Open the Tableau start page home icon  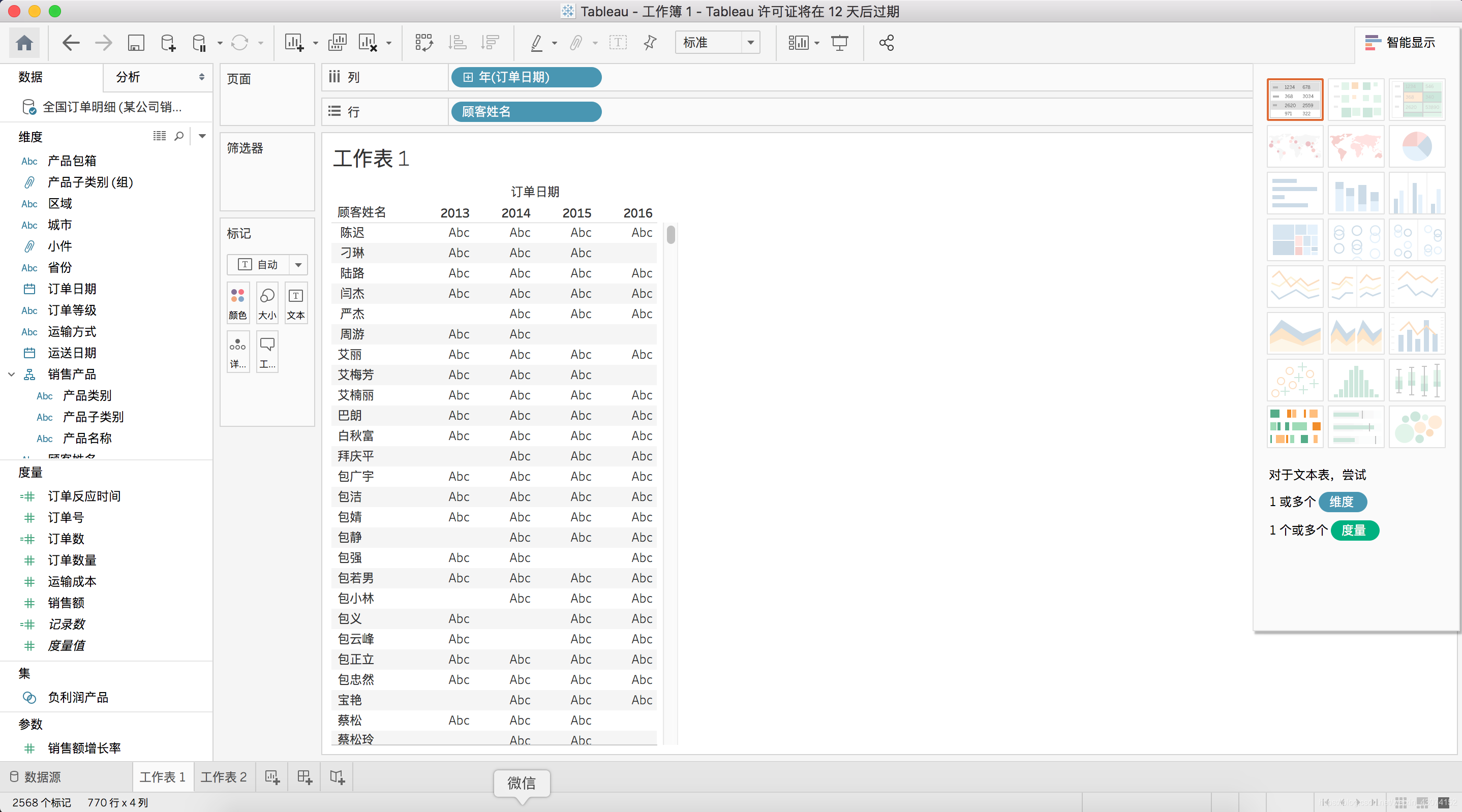click(24, 43)
